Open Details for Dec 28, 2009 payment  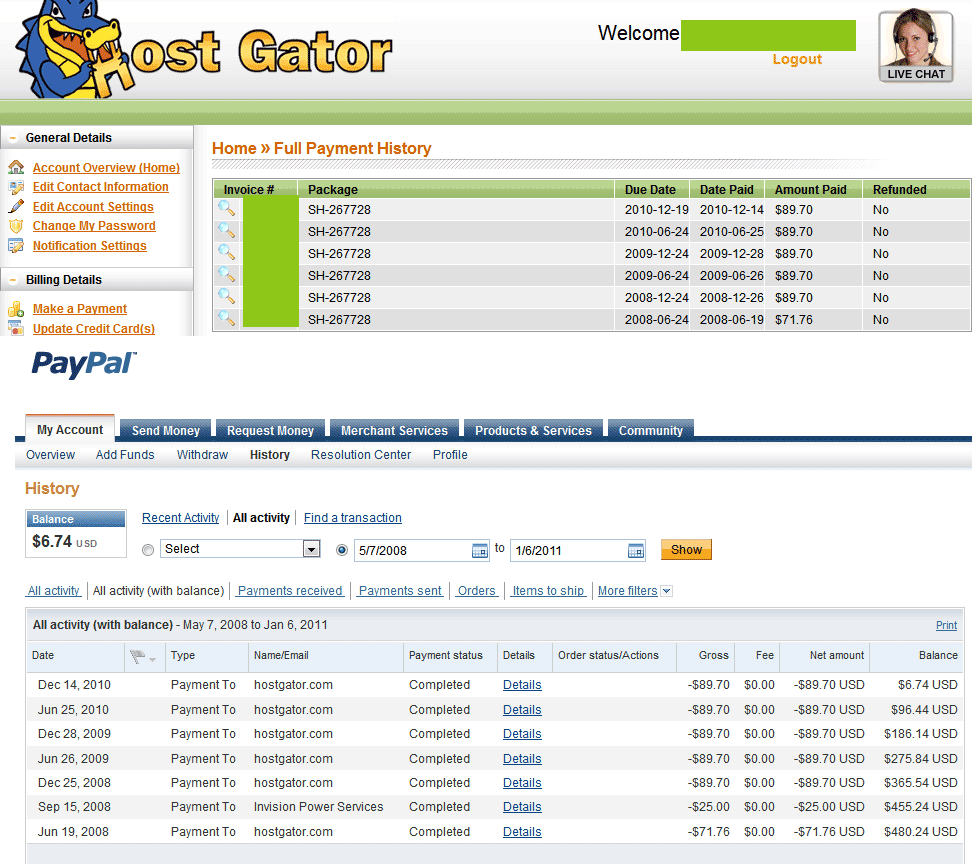pyautogui.click(x=522, y=734)
